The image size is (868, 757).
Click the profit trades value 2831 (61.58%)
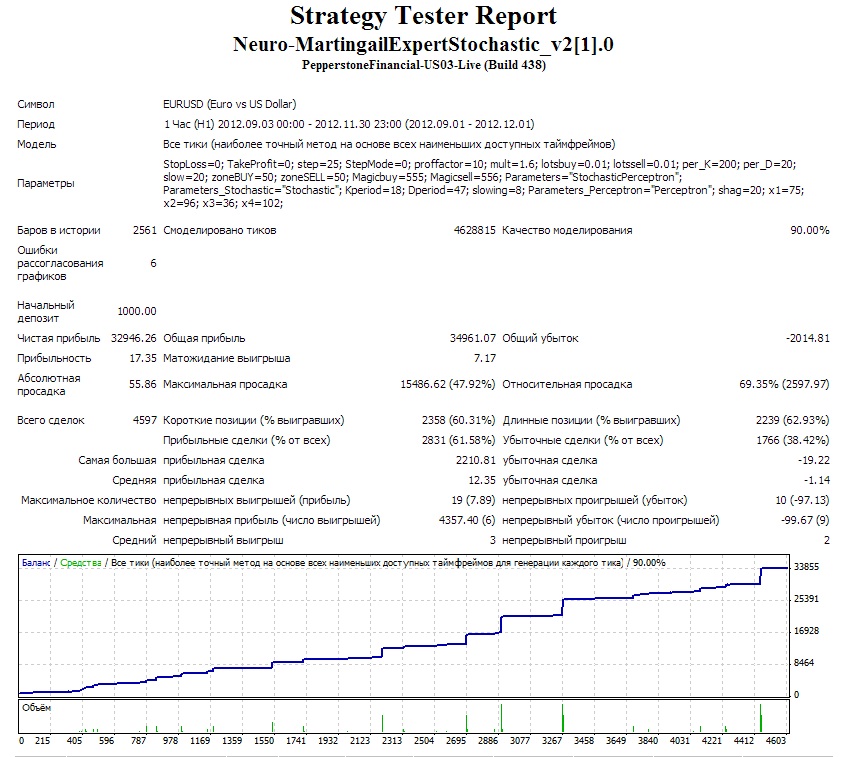point(458,440)
